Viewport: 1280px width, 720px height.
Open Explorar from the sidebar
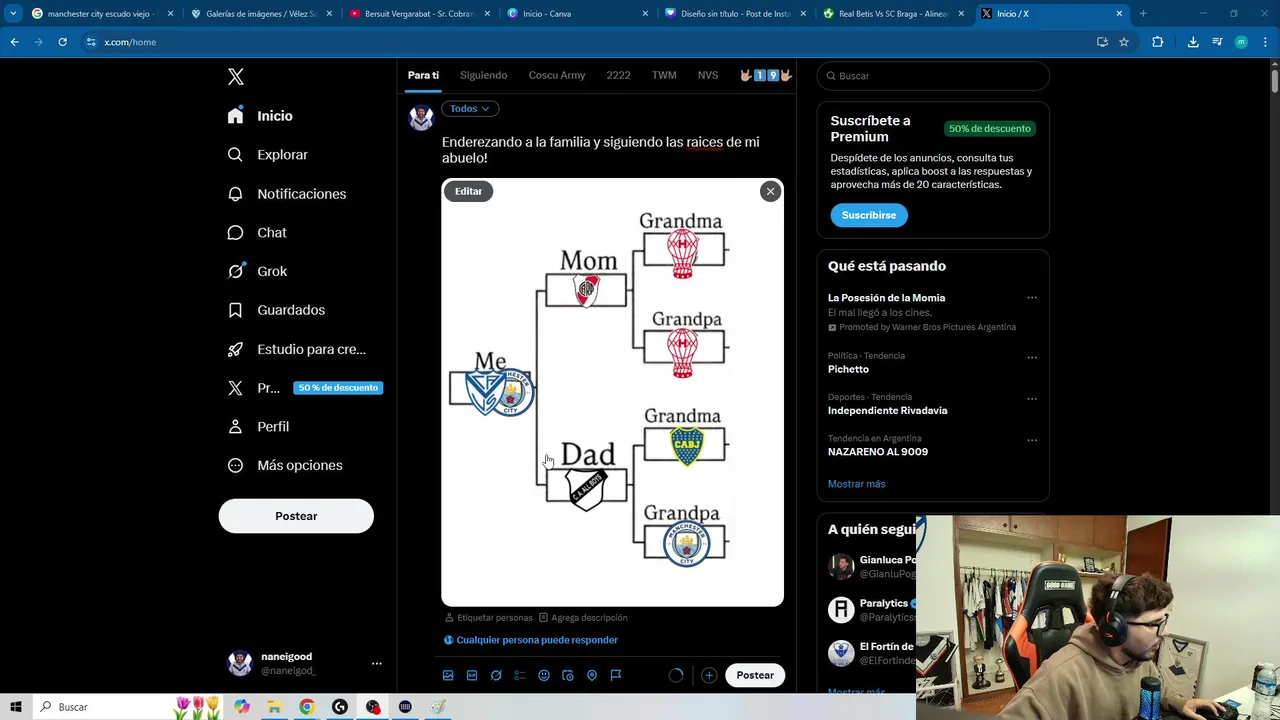[x=267, y=155]
